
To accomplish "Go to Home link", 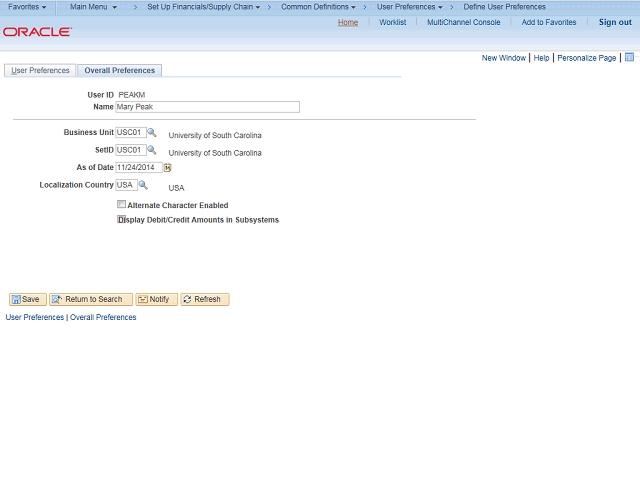I will click(x=348, y=22).
